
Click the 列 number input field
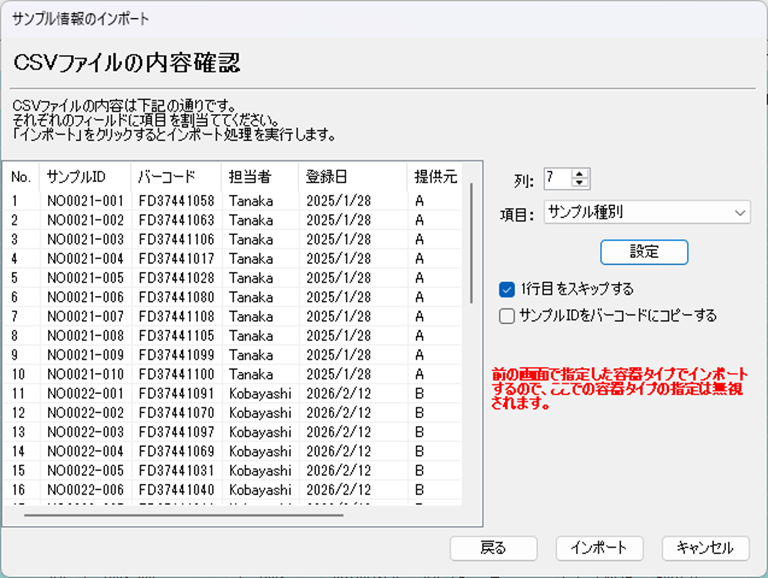coord(557,179)
